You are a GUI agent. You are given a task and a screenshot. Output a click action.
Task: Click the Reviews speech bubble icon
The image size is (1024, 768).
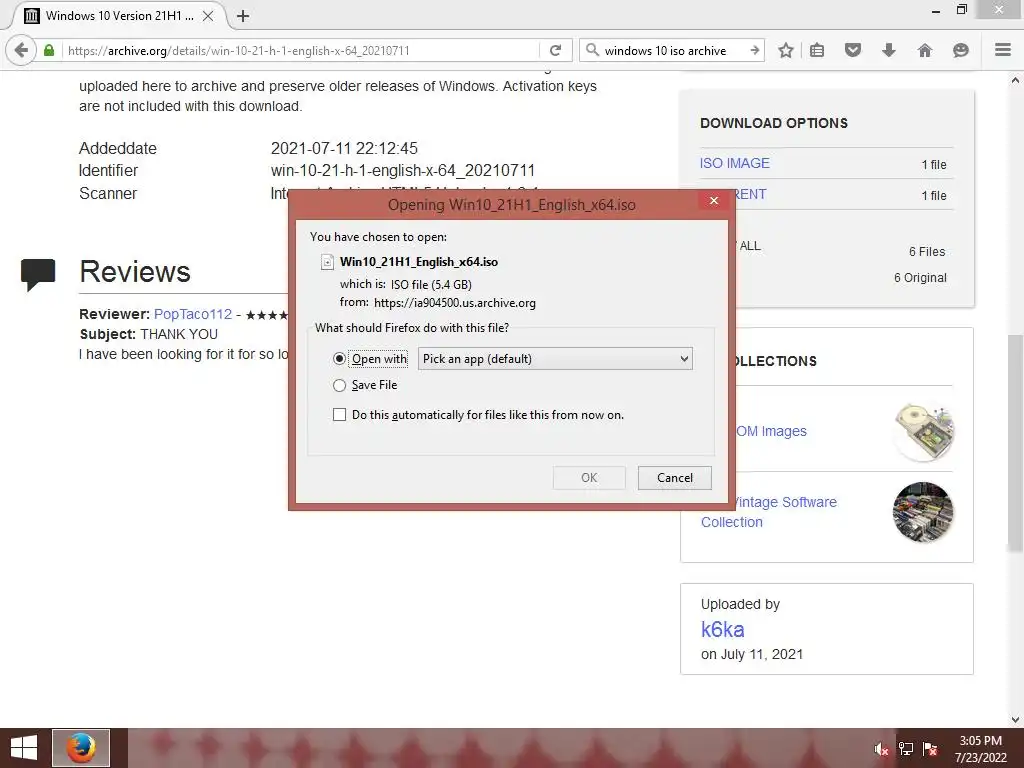coord(38,274)
